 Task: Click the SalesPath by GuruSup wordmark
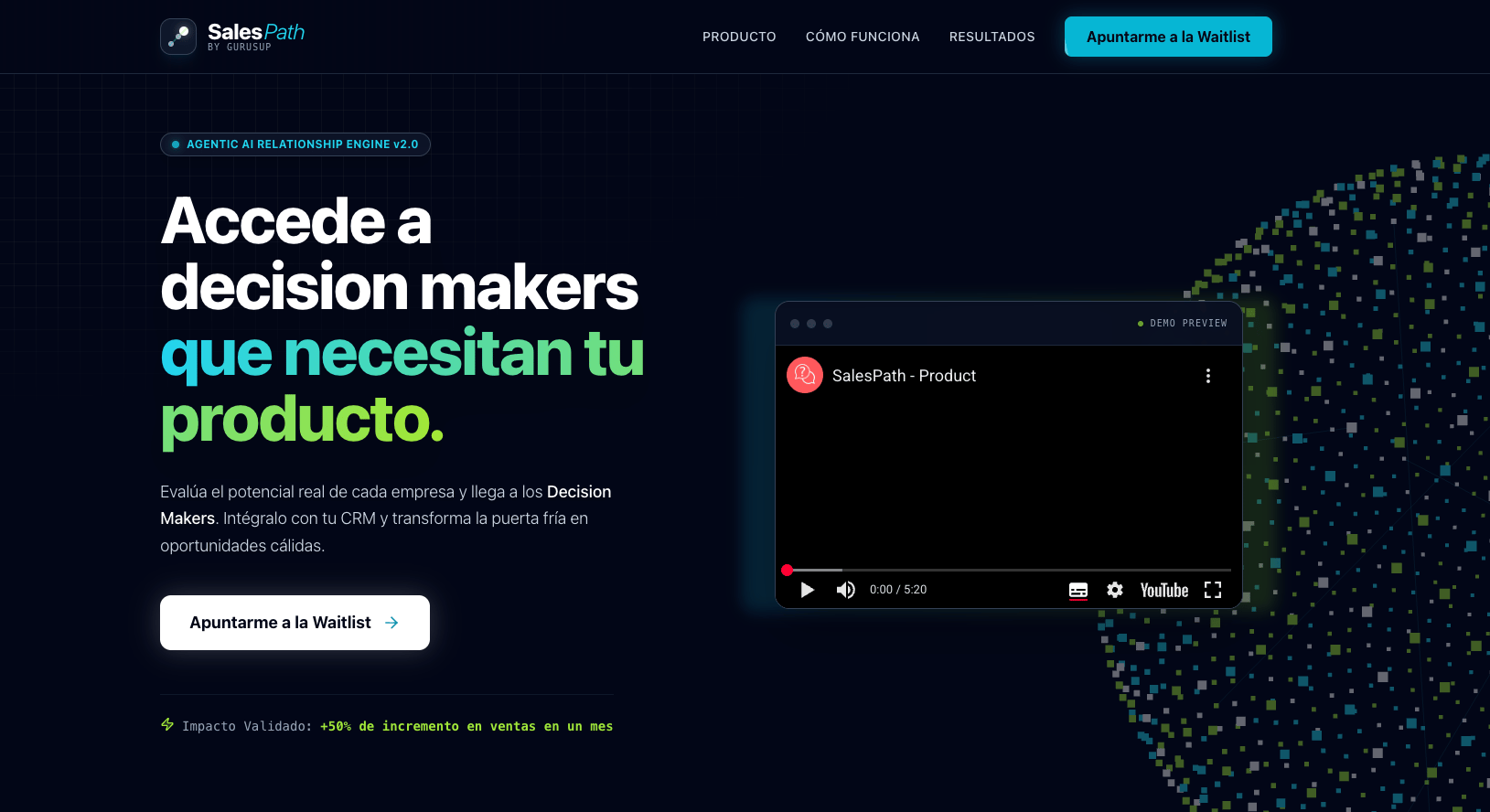(x=256, y=37)
